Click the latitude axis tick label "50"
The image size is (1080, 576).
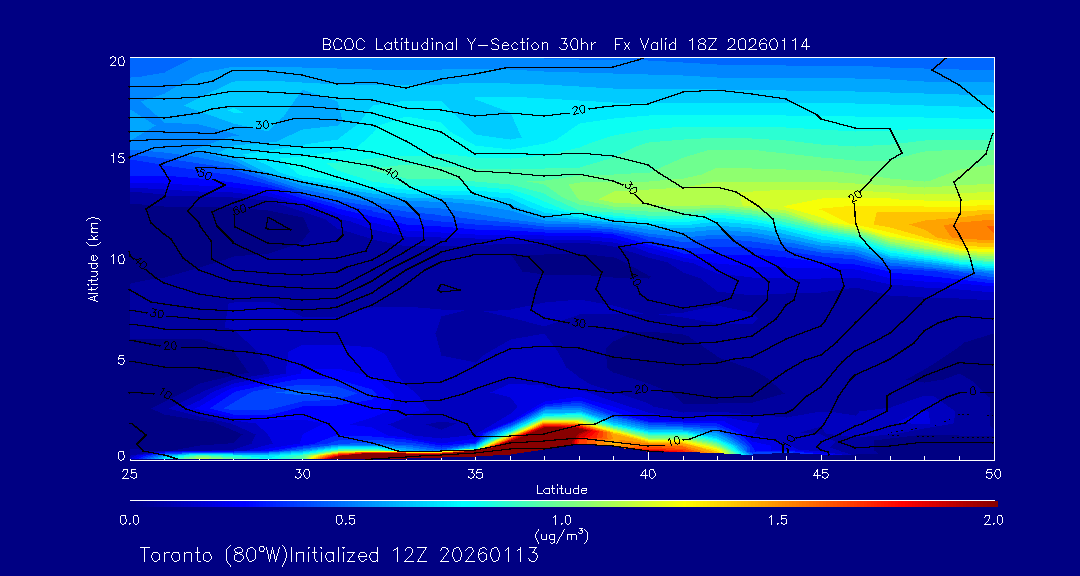point(994,474)
